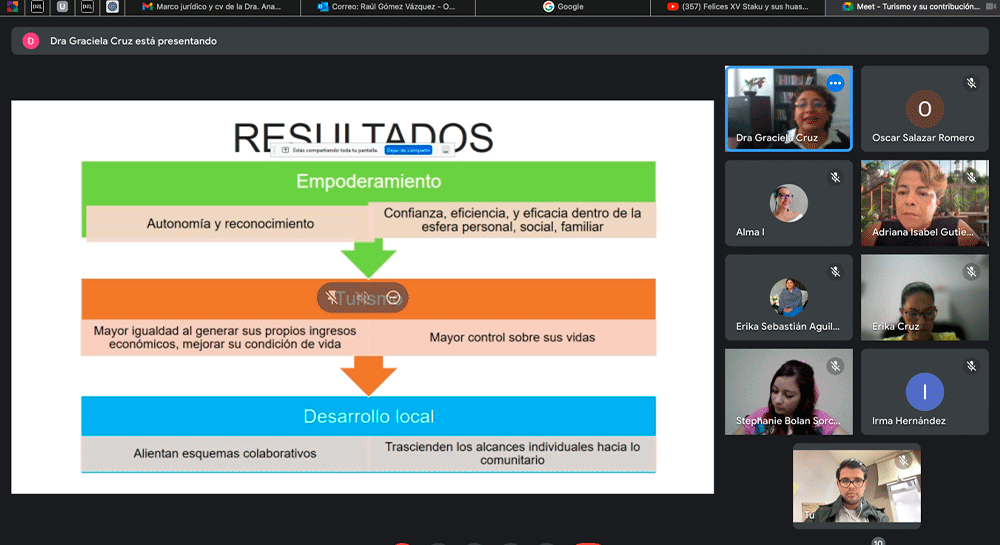Click Stephanie Bolan's muted microphone icon
Screen dimensions: 1000x545
point(835,367)
